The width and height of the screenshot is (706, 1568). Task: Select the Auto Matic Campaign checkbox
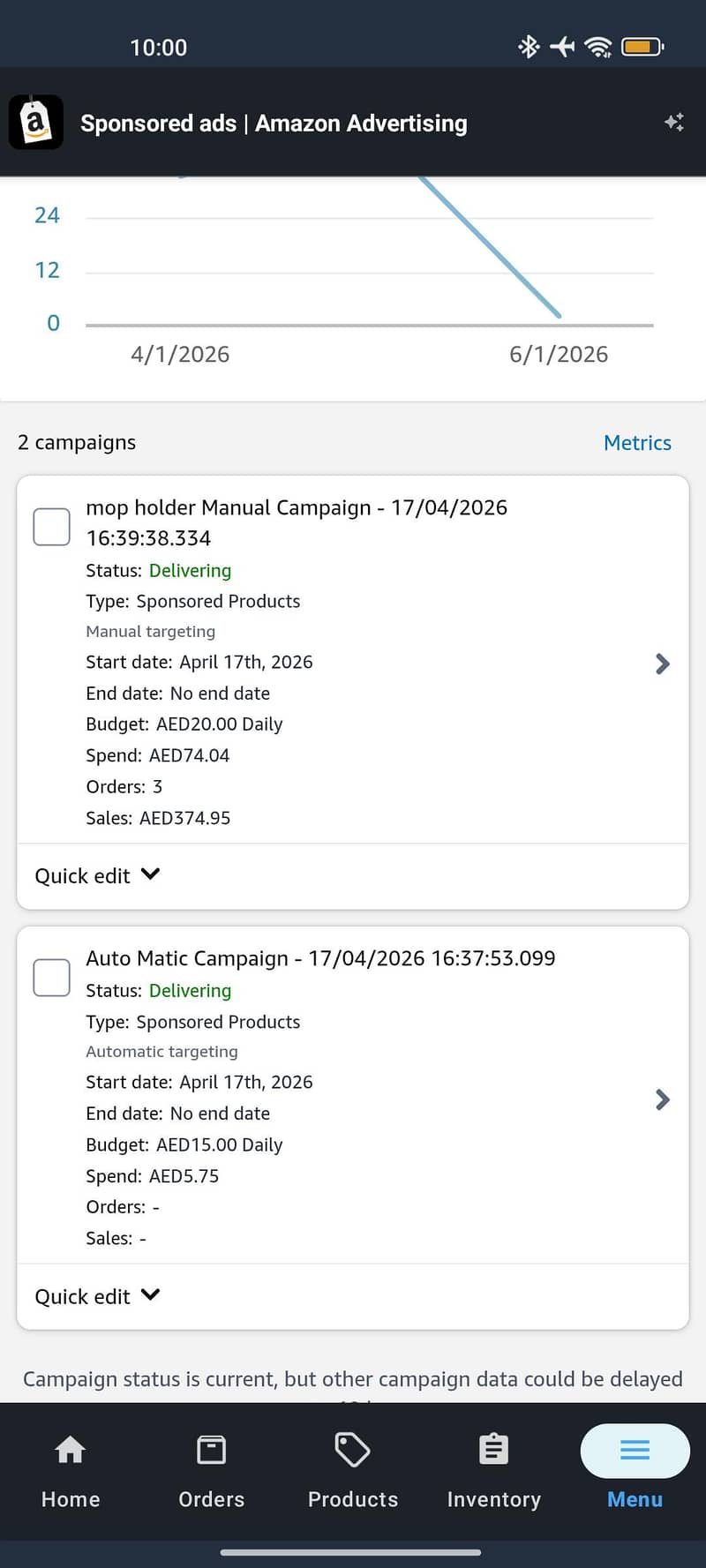(51, 978)
